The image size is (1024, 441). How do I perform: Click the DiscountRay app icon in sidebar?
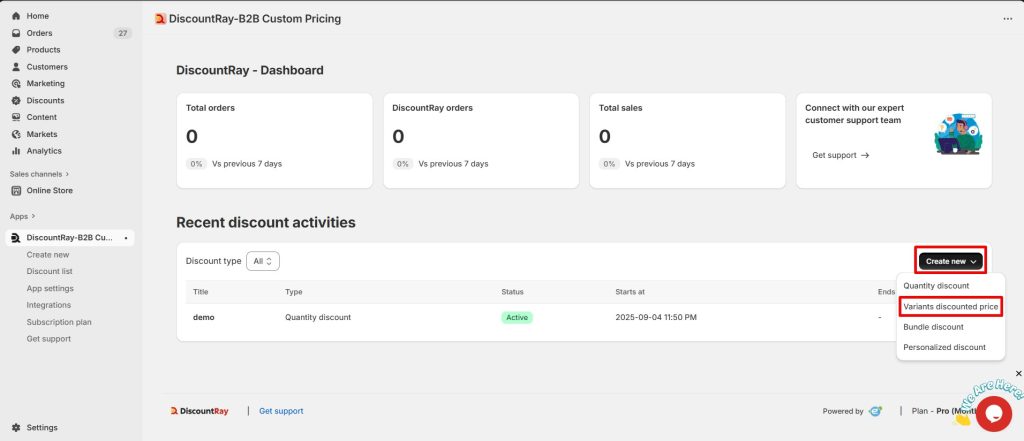point(16,238)
